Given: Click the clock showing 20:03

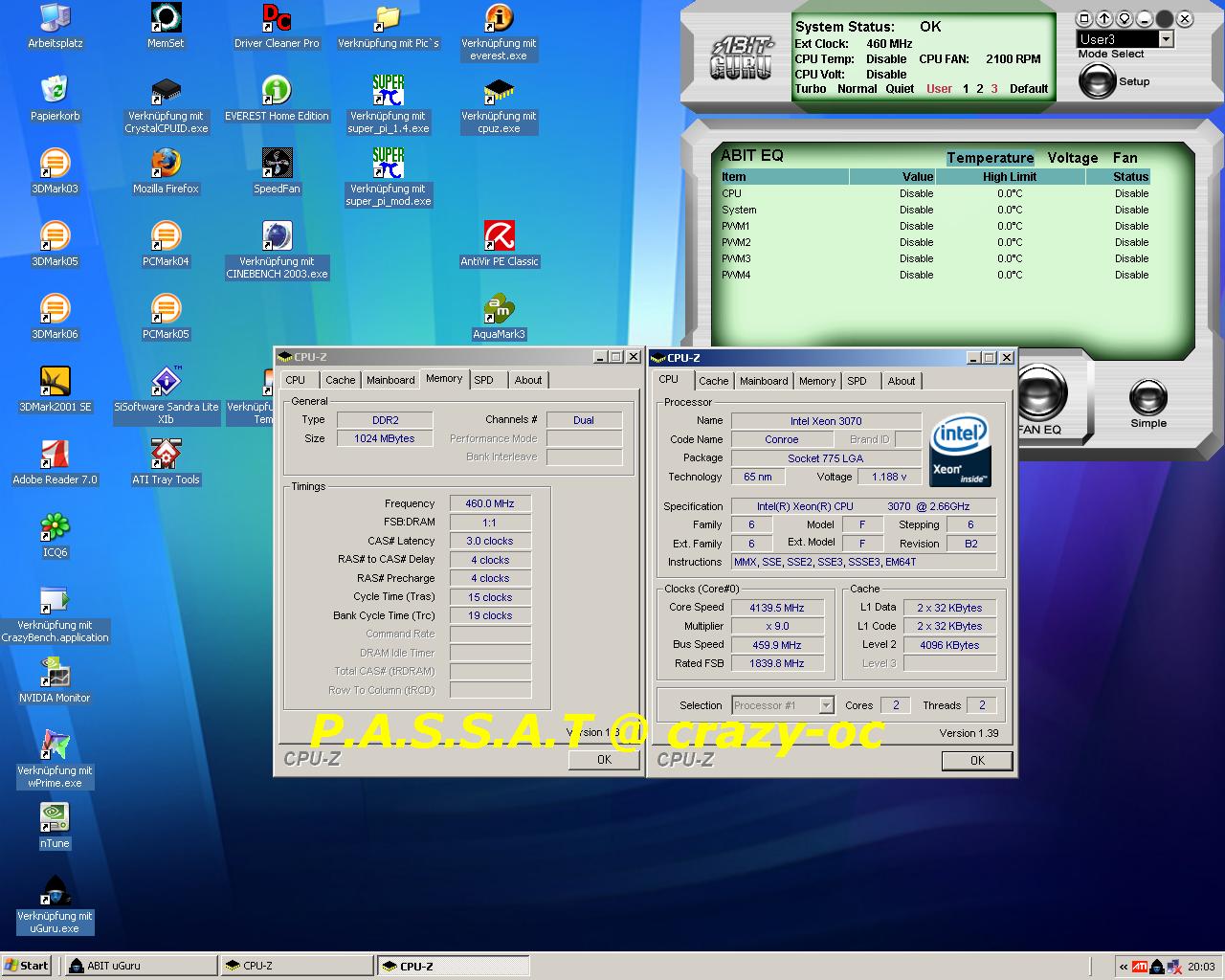Looking at the screenshot, I should [x=1201, y=967].
